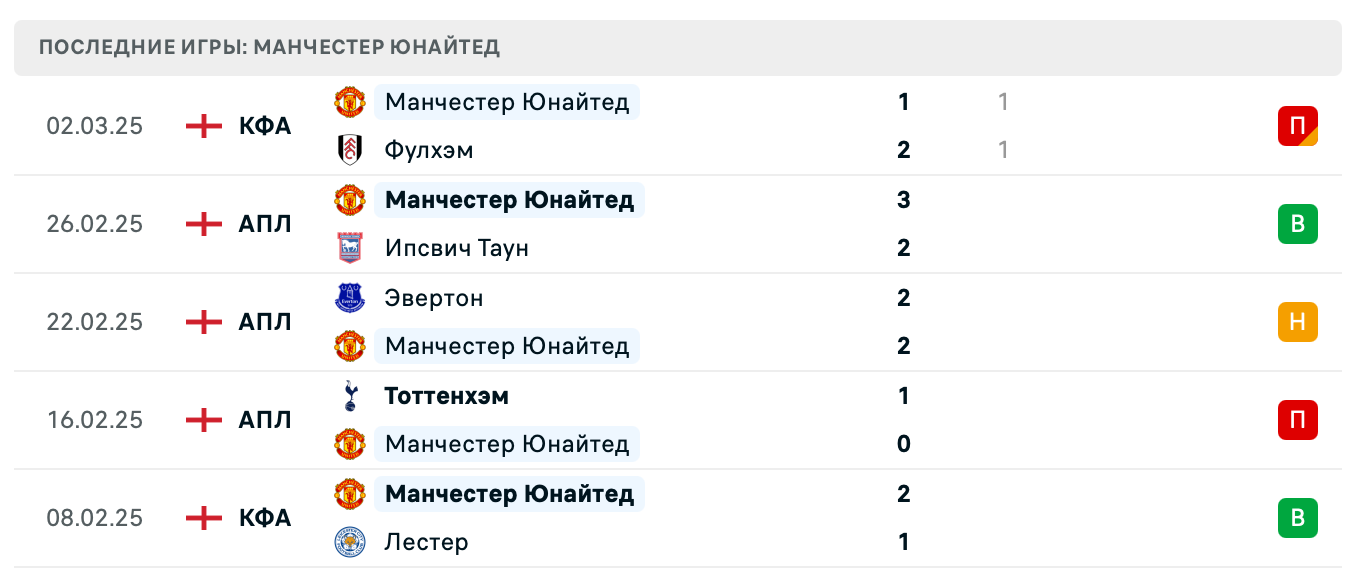Click the Tottenham club crest icon
Image resolution: width=1356 pixels, height=580 pixels.
(349, 396)
